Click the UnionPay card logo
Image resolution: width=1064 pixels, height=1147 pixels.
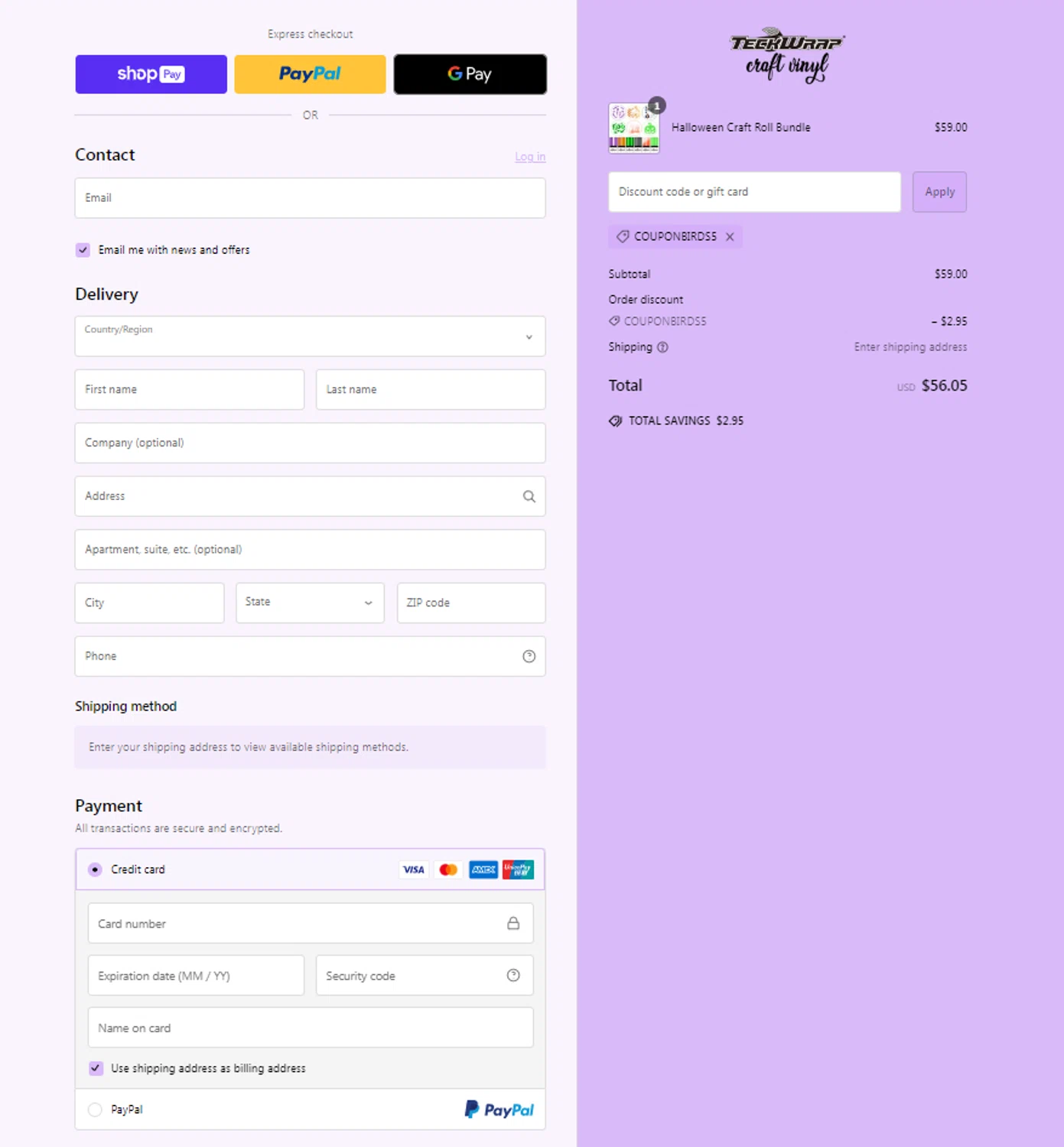point(518,869)
